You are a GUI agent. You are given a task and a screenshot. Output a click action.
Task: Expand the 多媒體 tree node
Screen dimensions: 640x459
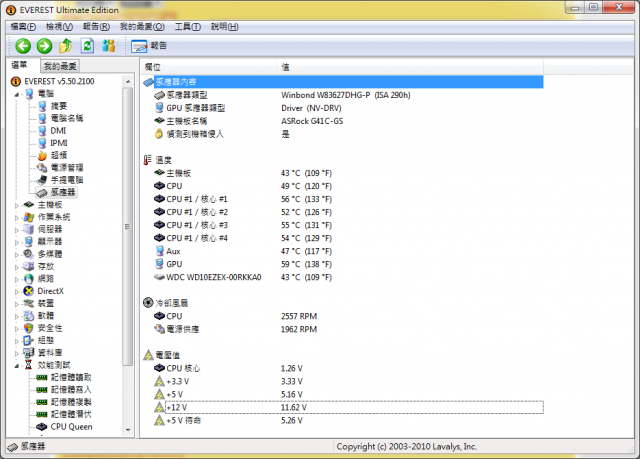click(x=17, y=255)
